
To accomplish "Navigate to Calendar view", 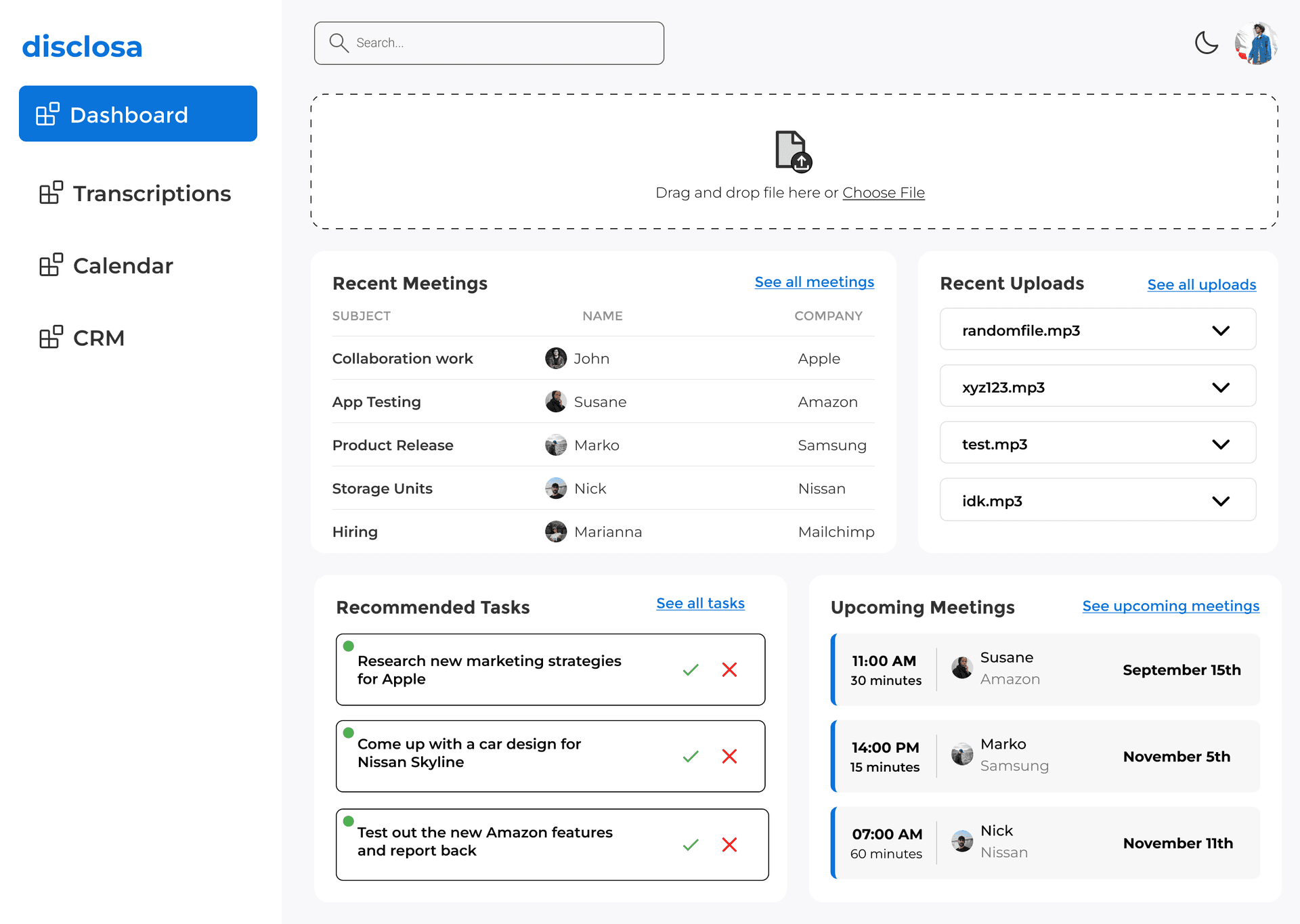I will click(x=122, y=264).
